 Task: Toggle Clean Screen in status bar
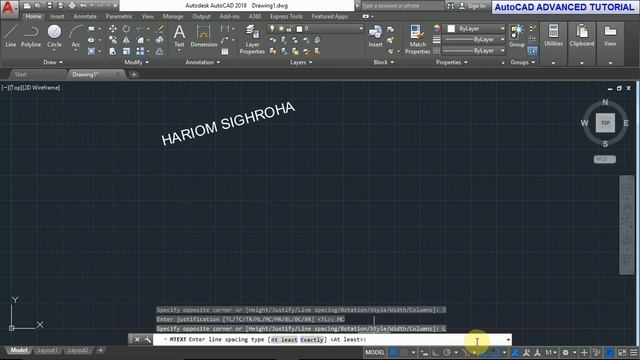coord(622,352)
